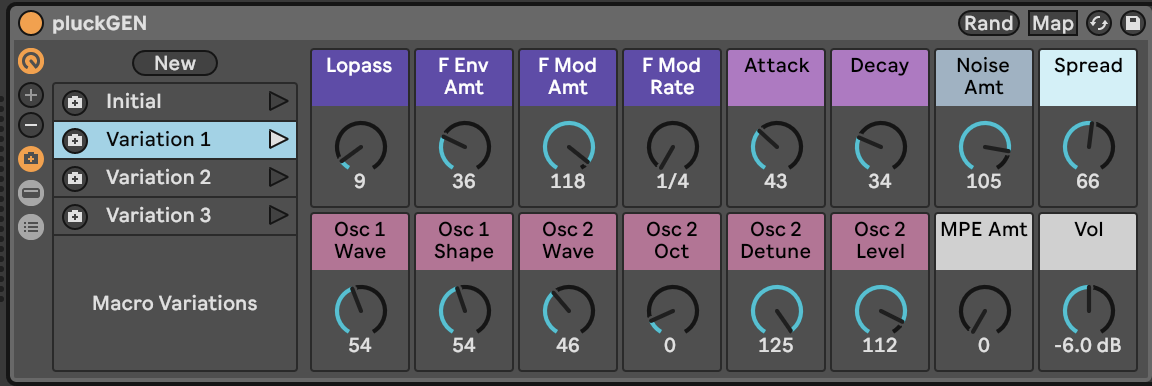1152x386 pixels.
Task: Create a New macro variation
Action: tap(175, 63)
